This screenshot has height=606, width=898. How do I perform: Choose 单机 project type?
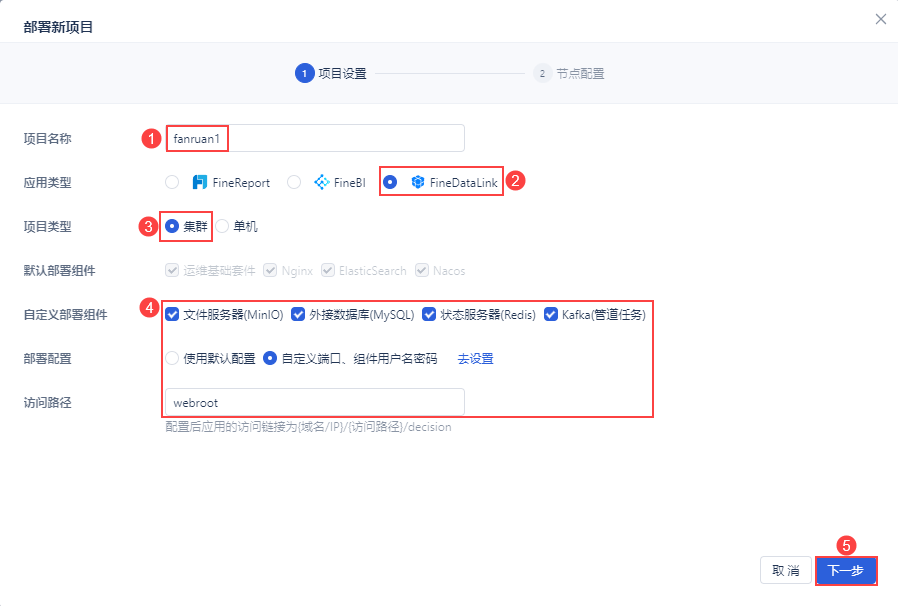222,226
